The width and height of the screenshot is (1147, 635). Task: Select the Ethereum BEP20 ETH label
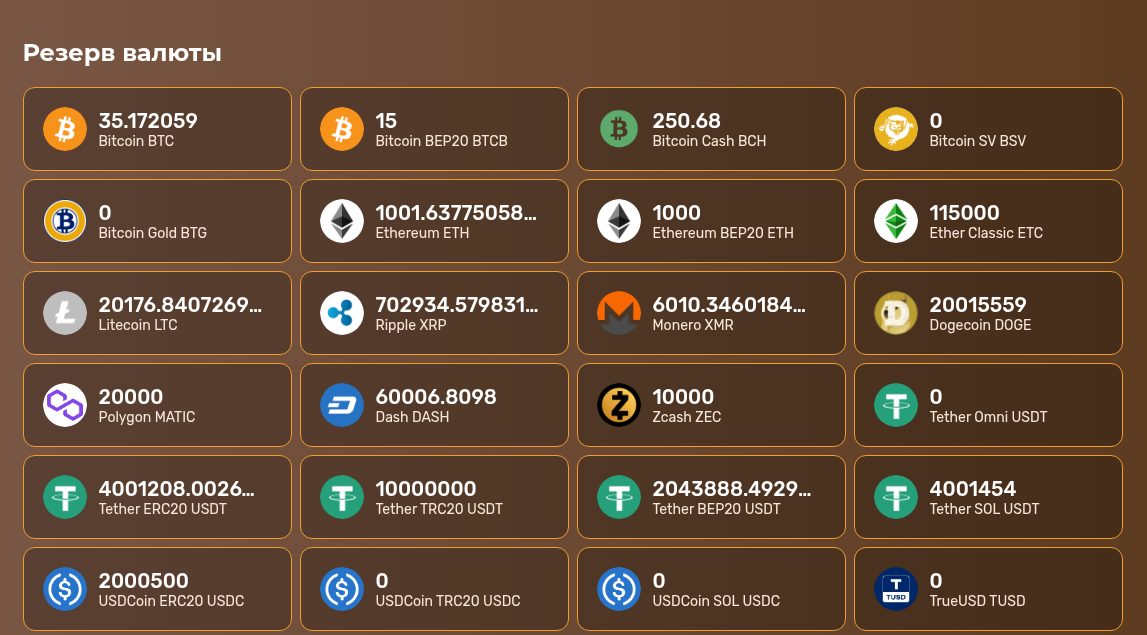722,233
